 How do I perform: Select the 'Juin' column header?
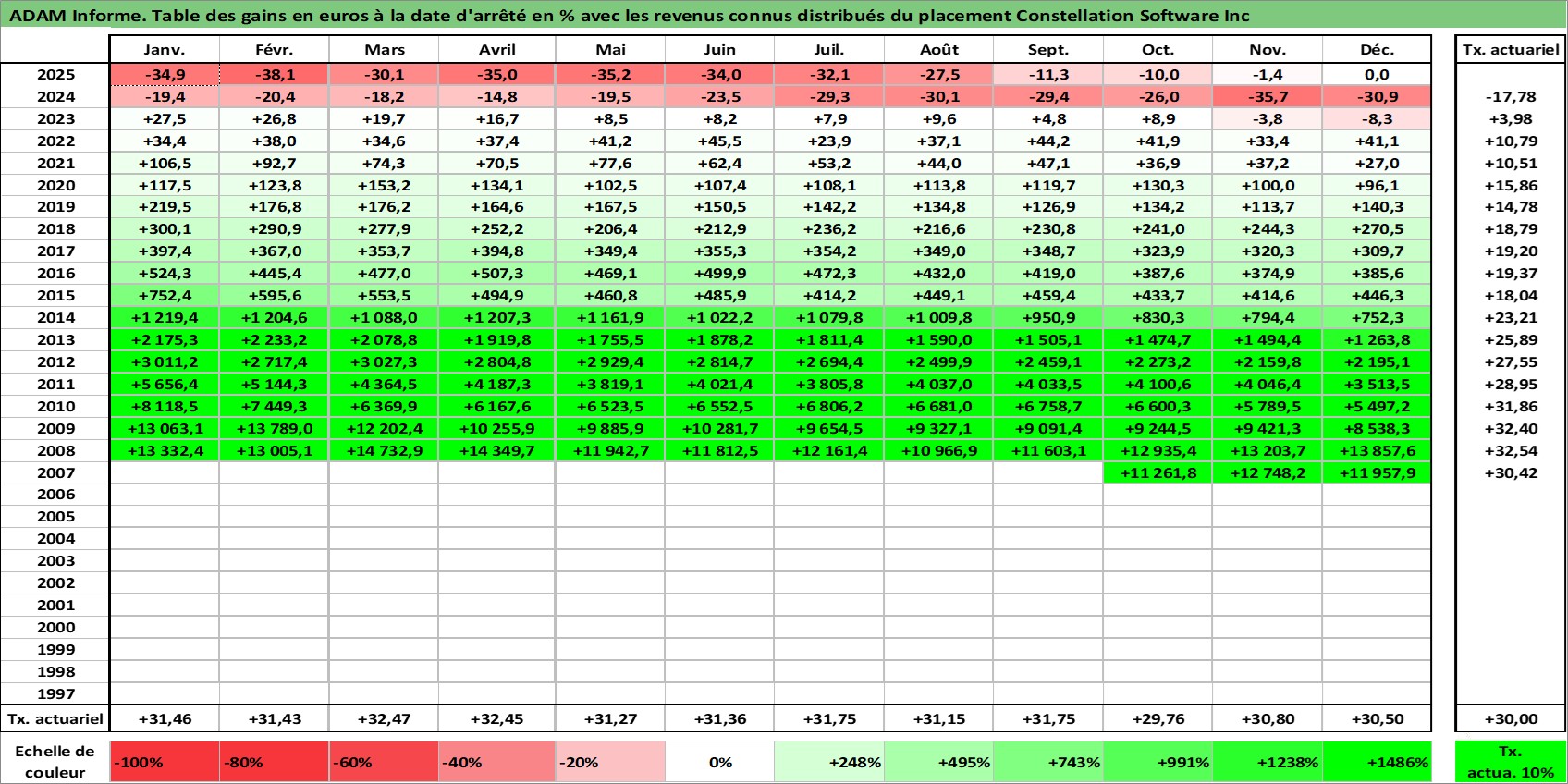[719, 50]
